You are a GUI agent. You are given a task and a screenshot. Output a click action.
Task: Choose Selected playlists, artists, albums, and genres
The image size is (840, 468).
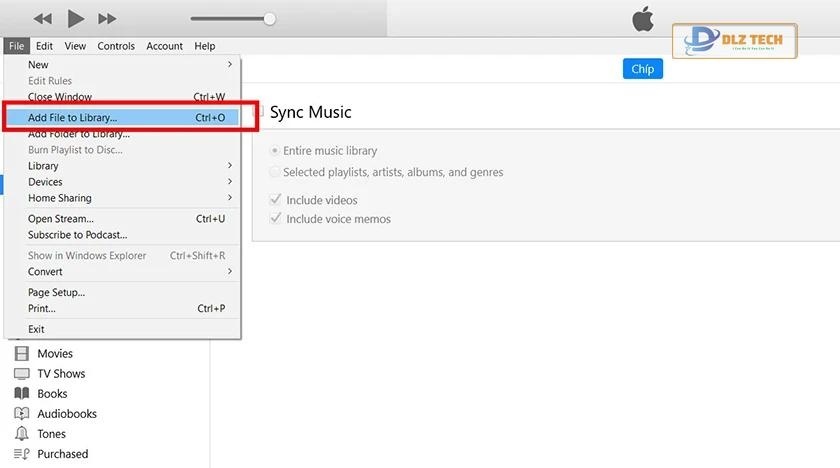tap(275, 172)
